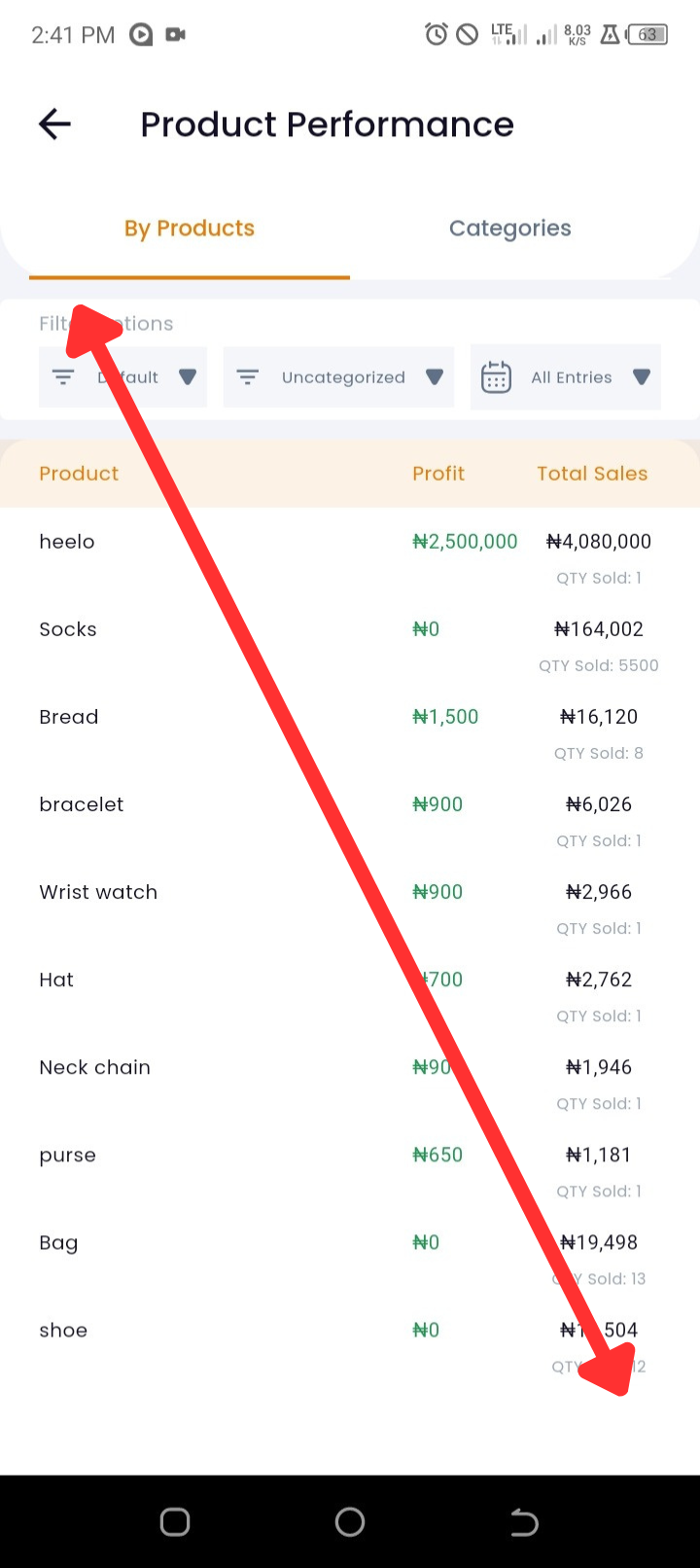Open the Uncategorized category dropdown

(x=338, y=377)
